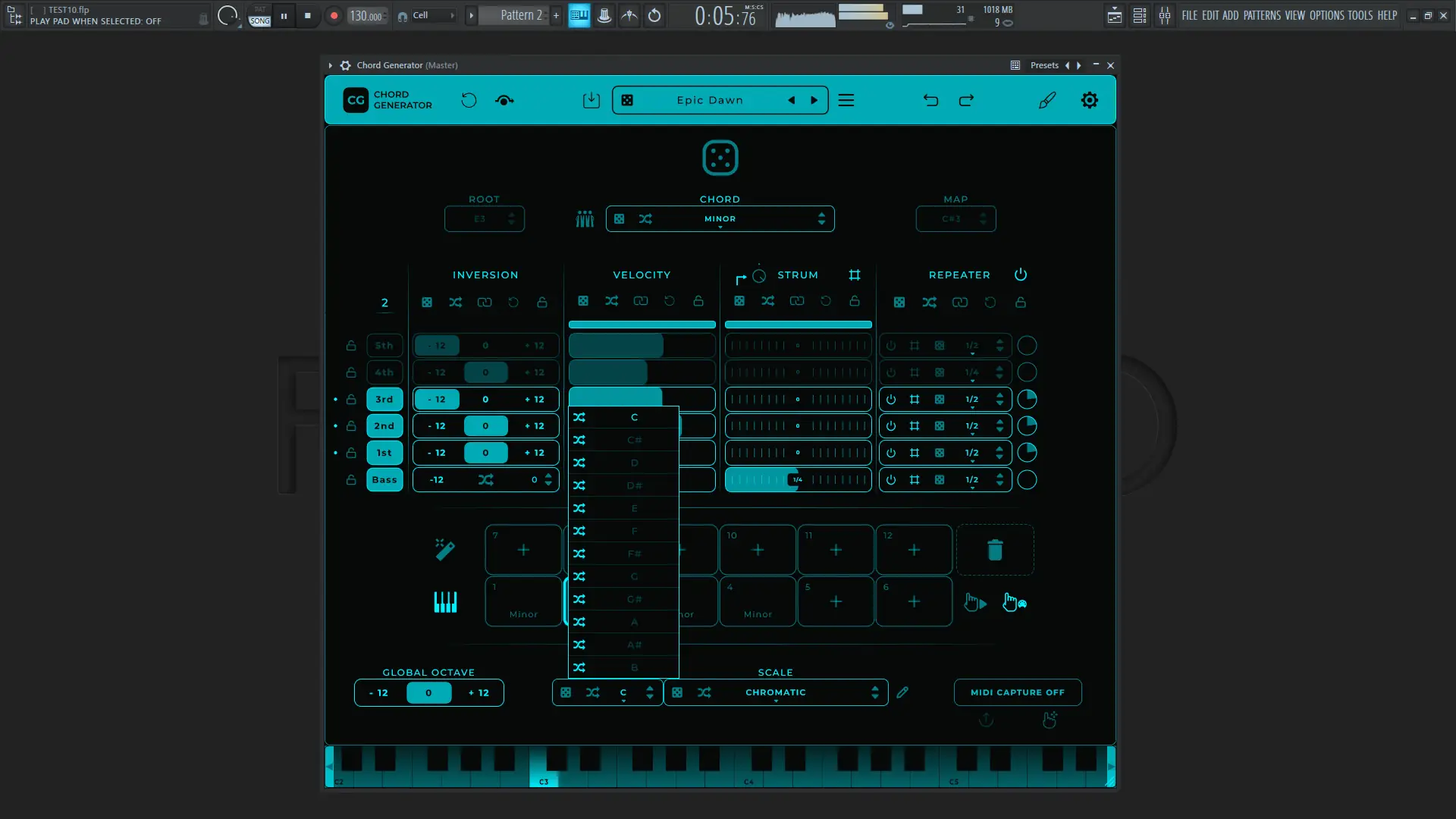Click the magic wand icon beside the pads
The width and height of the screenshot is (1456, 819).
445,549
